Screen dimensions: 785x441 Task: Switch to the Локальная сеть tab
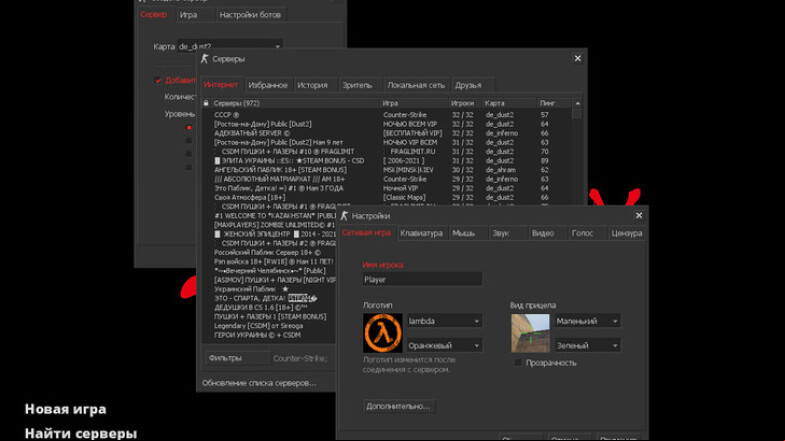(416, 85)
